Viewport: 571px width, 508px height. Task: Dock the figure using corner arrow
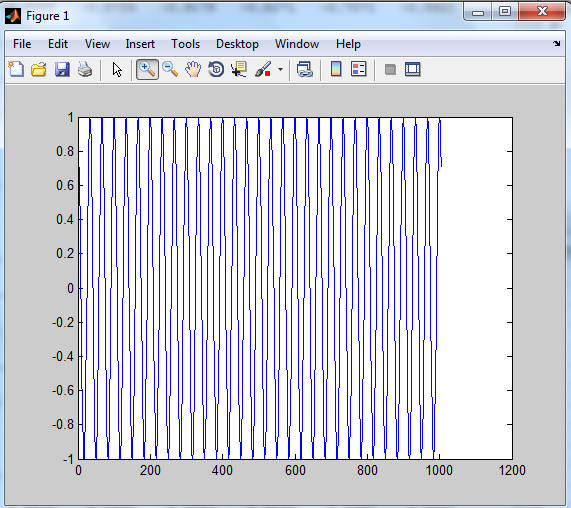[x=556, y=44]
